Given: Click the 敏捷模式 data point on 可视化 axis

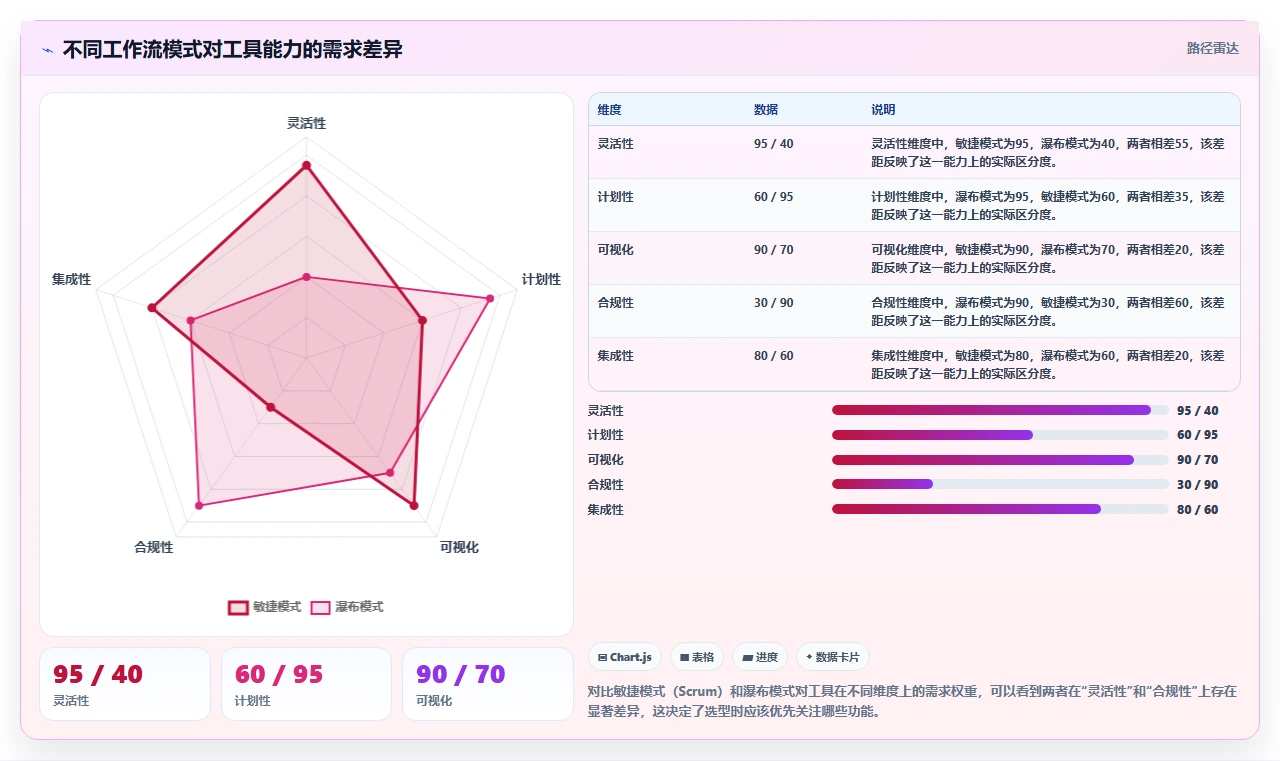Looking at the screenshot, I should click(414, 506).
